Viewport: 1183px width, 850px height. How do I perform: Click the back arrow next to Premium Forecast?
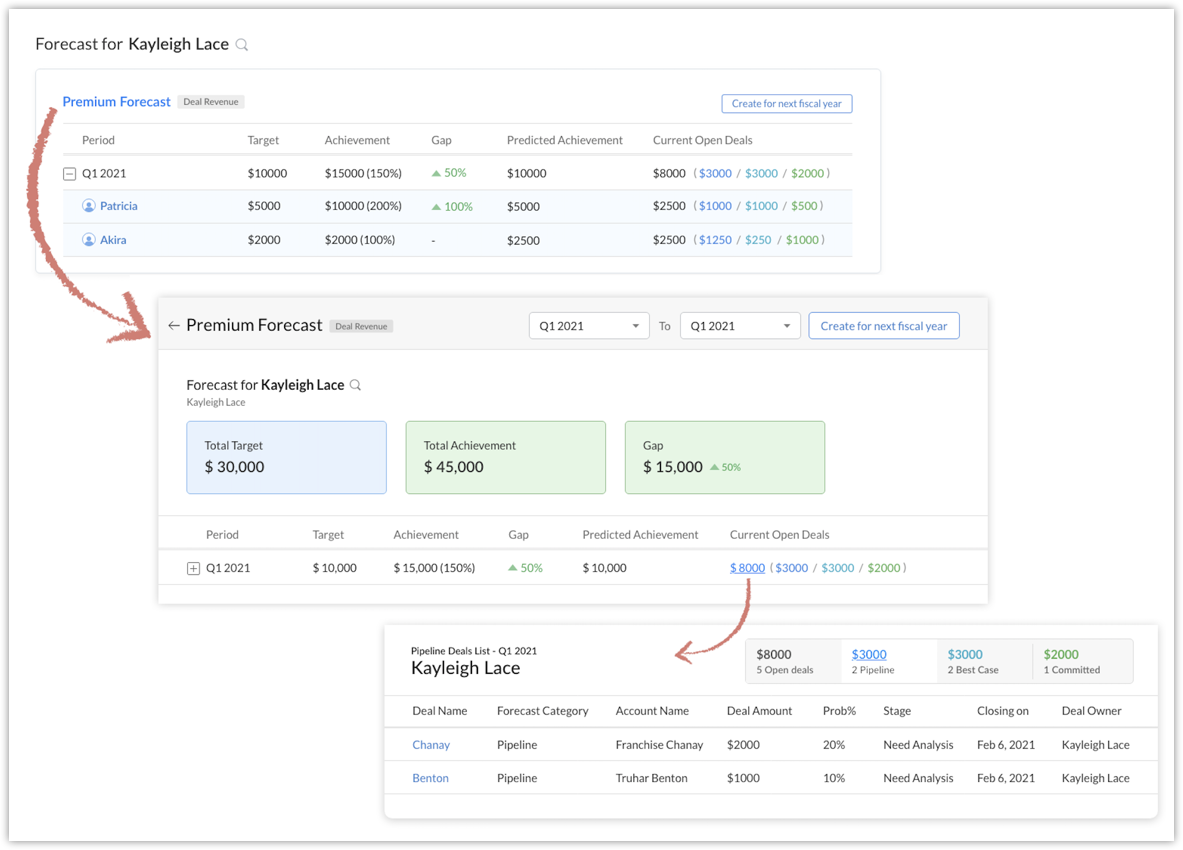tap(174, 326)
